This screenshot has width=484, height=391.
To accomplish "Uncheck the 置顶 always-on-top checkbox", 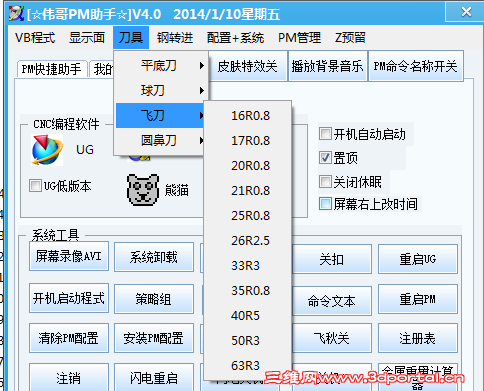I will pos(325,157).
